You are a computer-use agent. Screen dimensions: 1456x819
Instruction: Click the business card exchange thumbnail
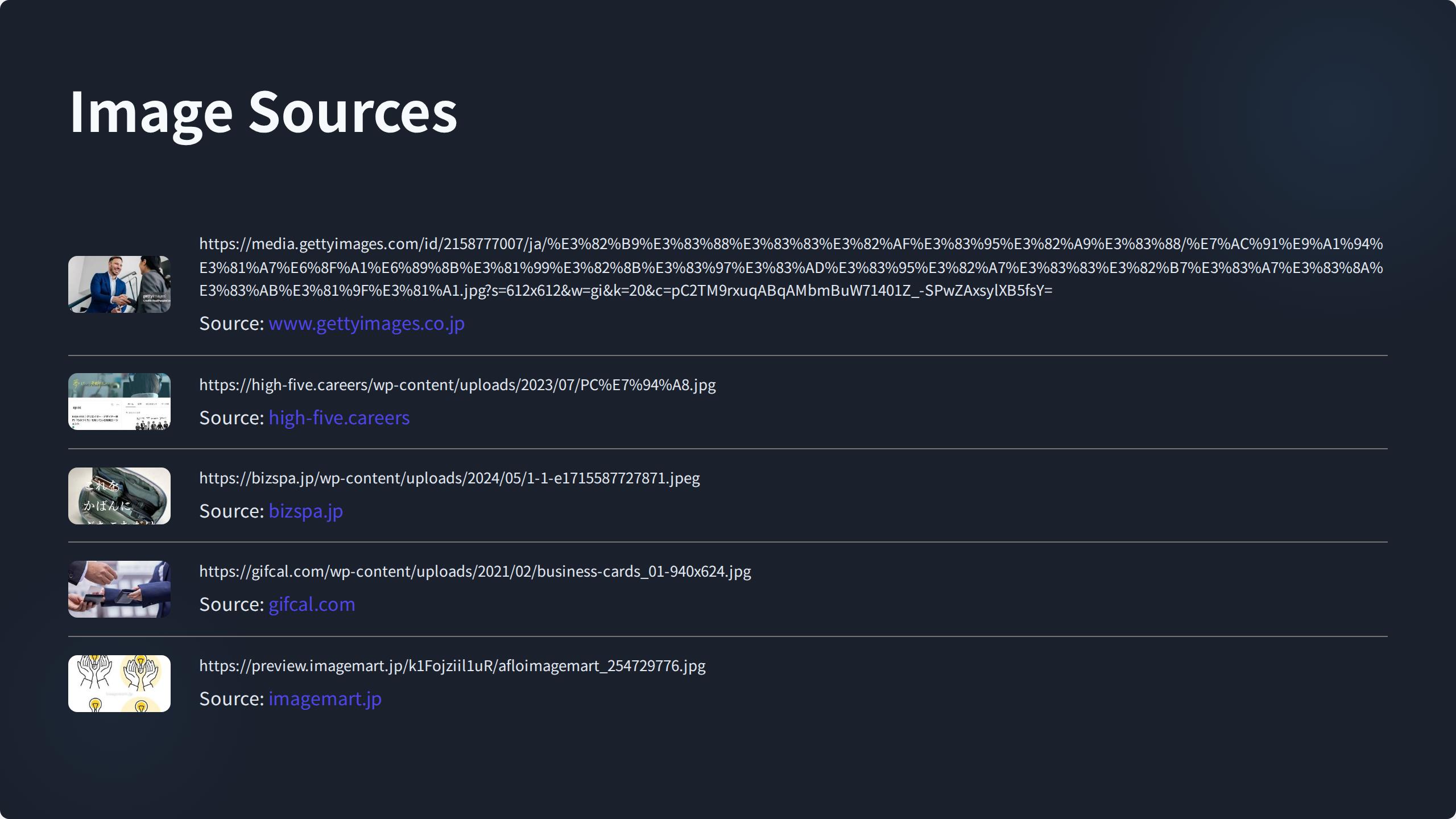click(x=119, y=589)
